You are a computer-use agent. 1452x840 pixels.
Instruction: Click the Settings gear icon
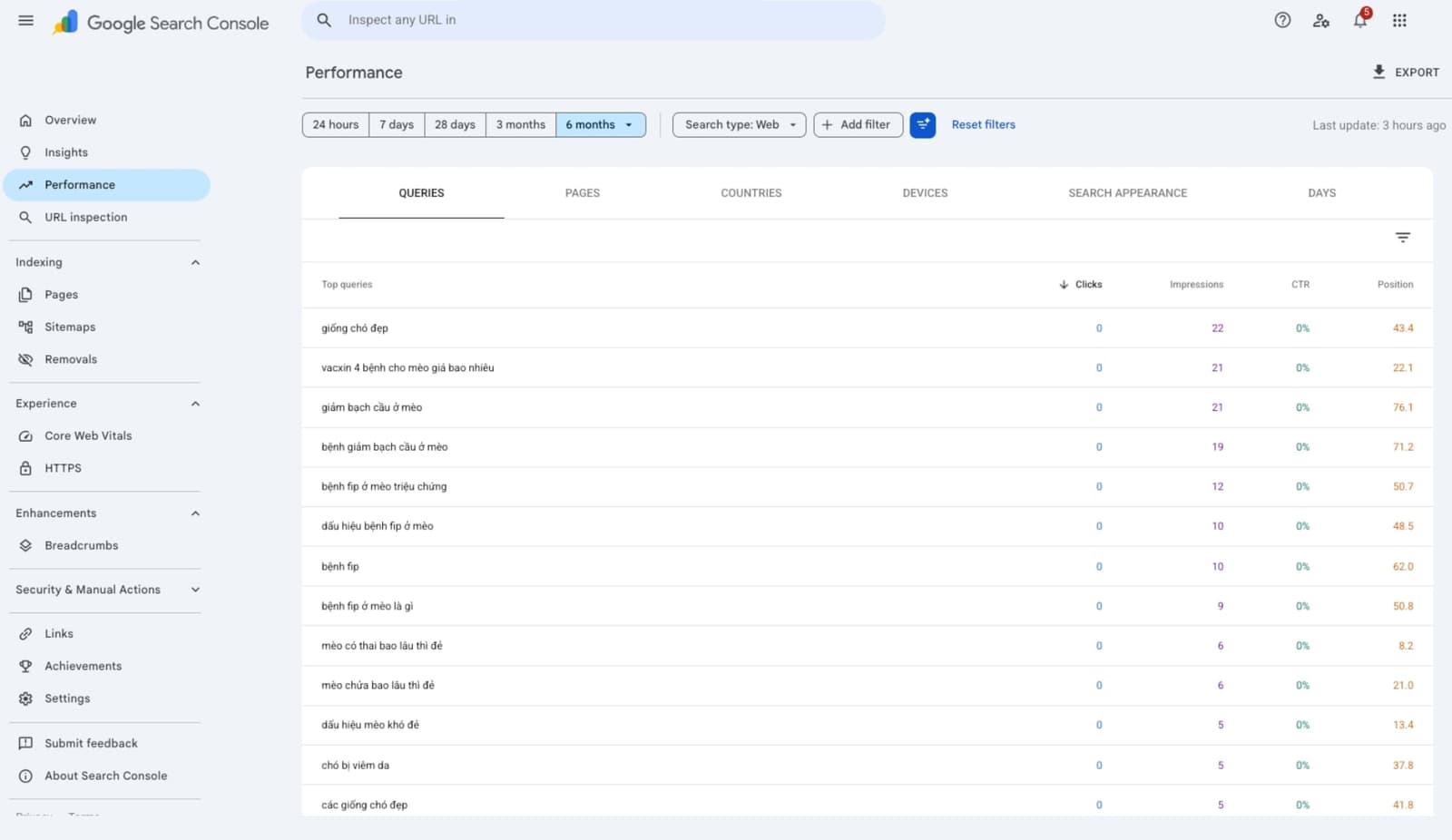click(x=25, y=698)
